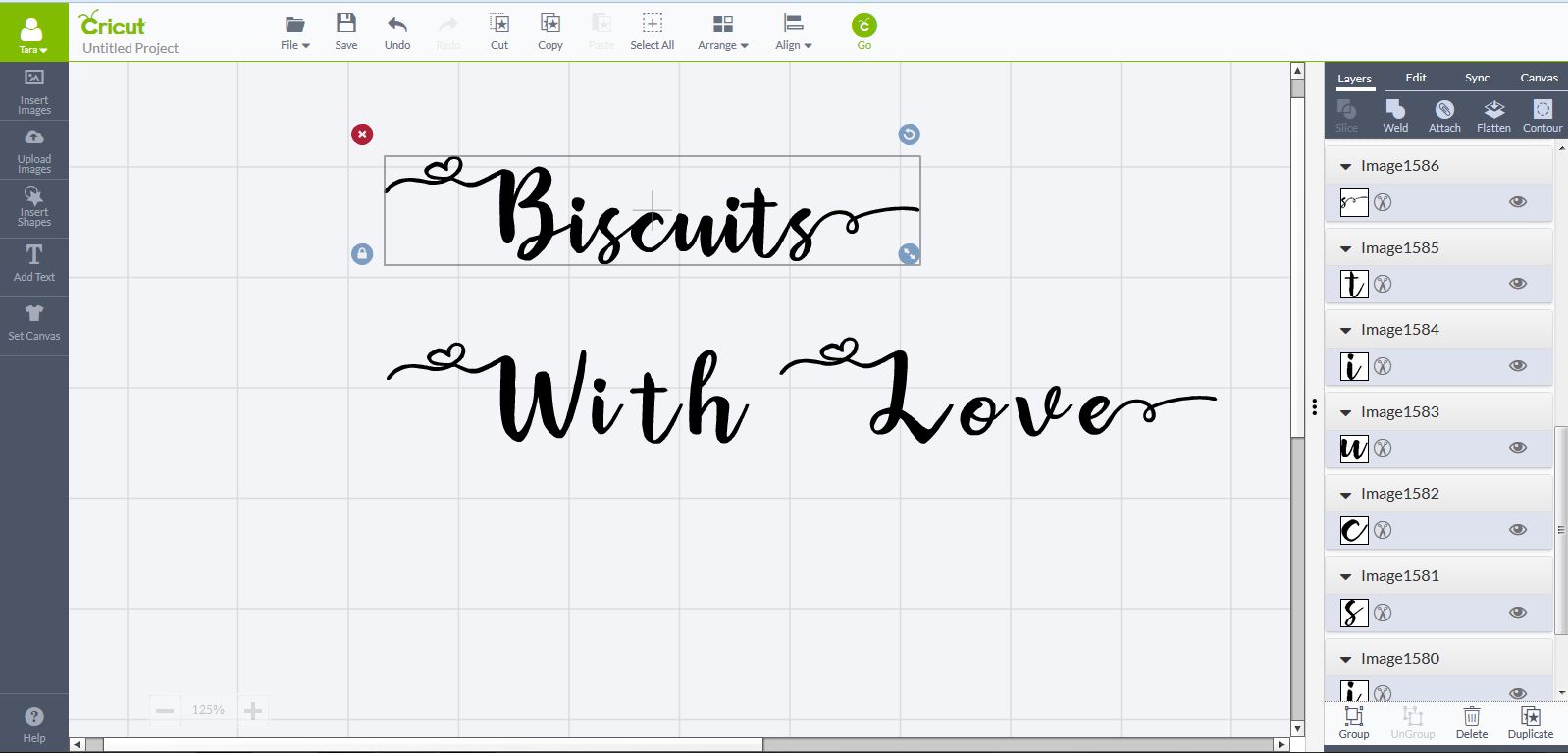Collapse the Image1586 layer group
Image resolution: width=1568 pixels, height=753 pixels.
pos(1346,167)
